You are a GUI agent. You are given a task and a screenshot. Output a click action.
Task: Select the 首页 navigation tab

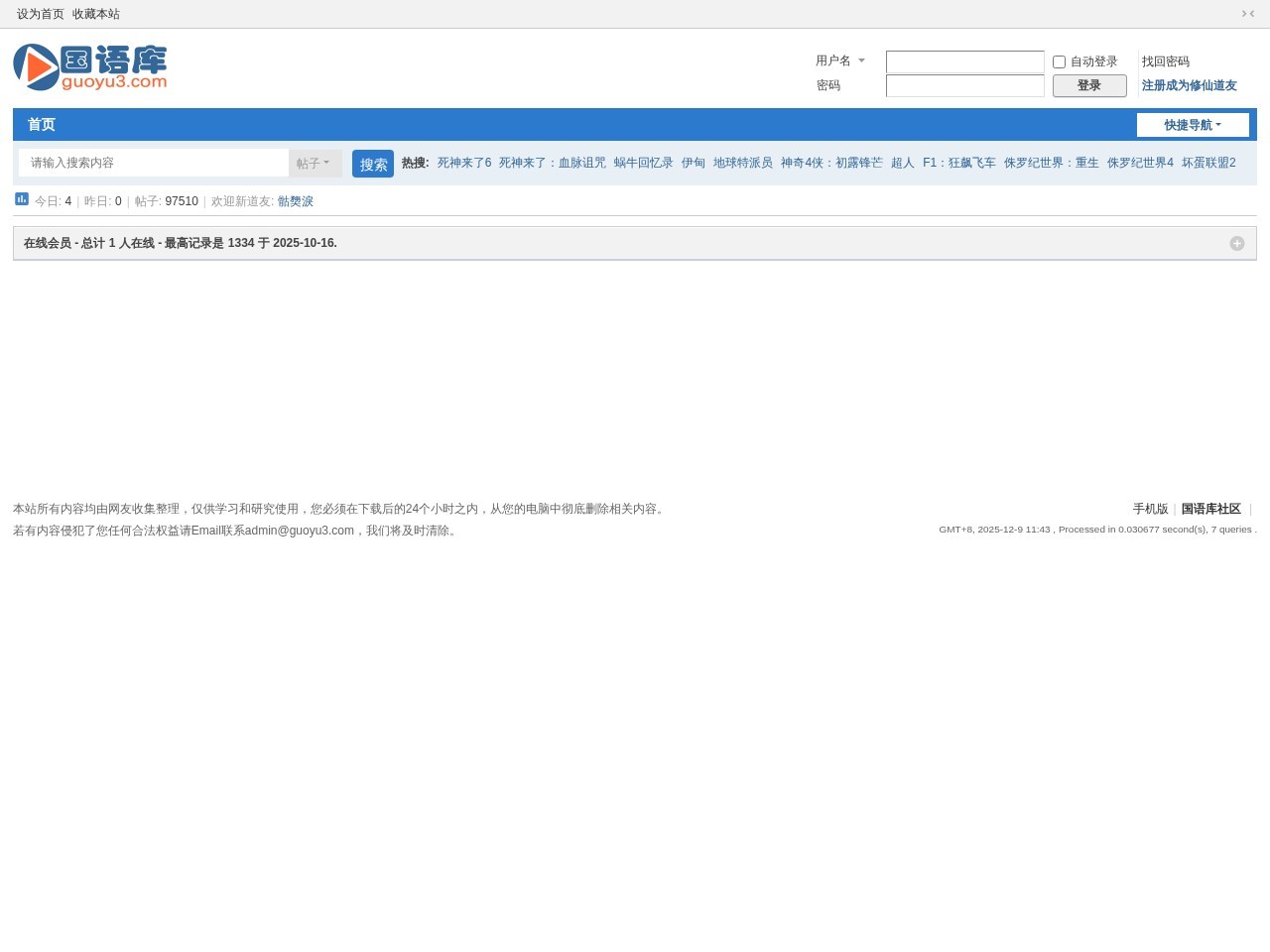pos(42,125)
